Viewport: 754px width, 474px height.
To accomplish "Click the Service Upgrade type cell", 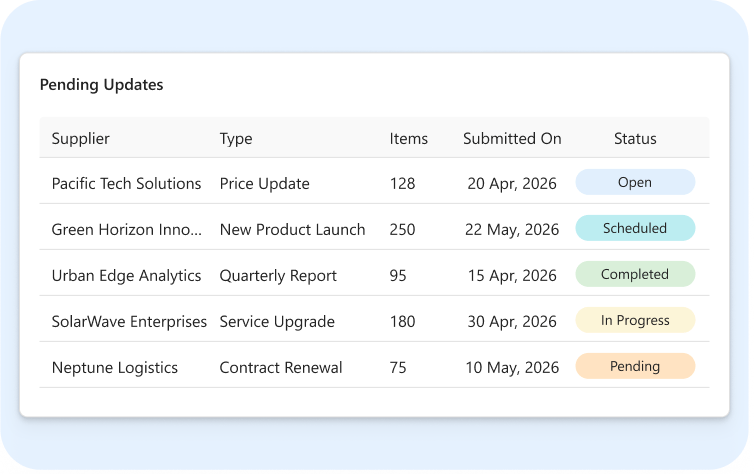I will 277,322.
